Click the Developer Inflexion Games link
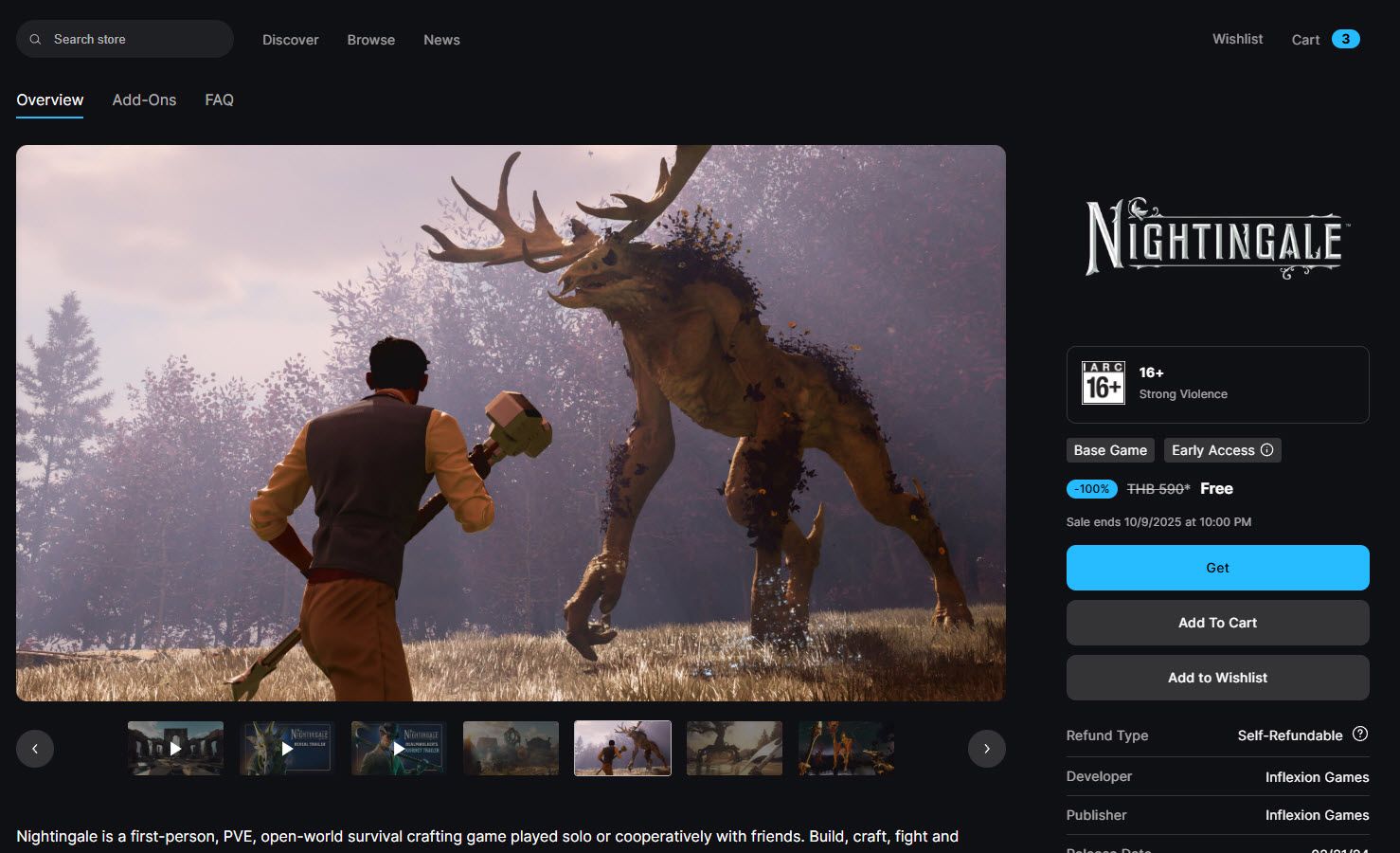This screenshot has height=853, width=1400. pyautogui.click(x=1318, y=777)
